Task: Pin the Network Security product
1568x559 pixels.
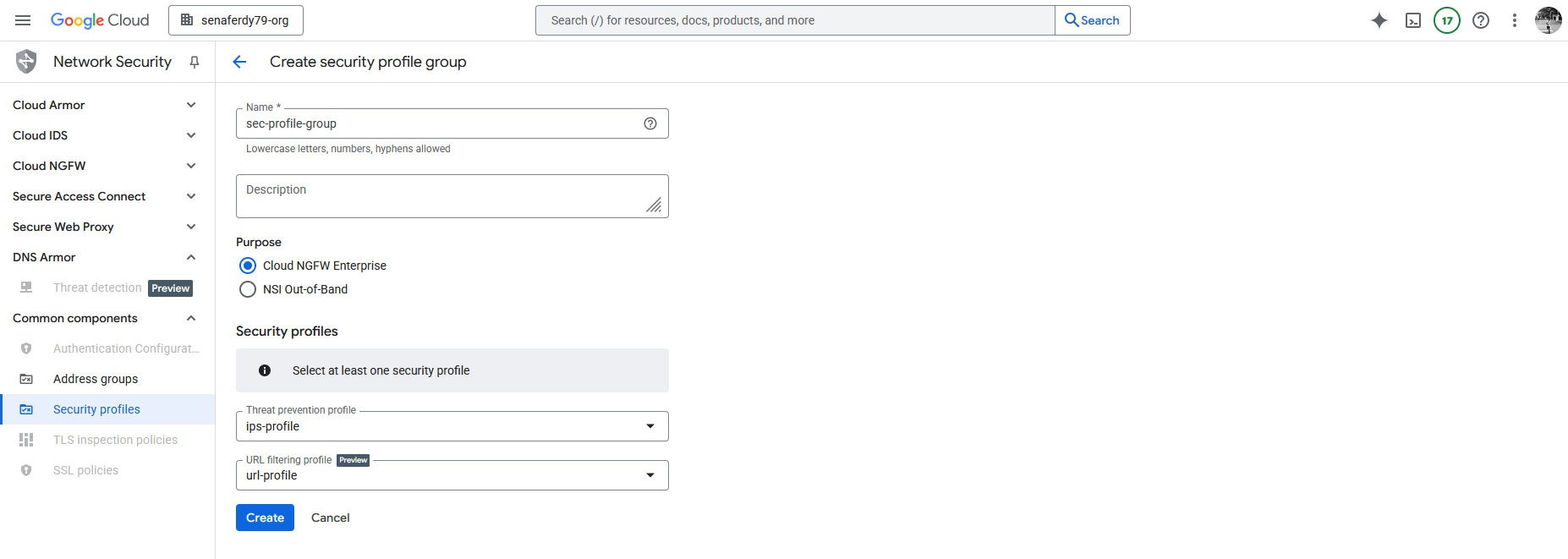Action: tap(195, 62)
